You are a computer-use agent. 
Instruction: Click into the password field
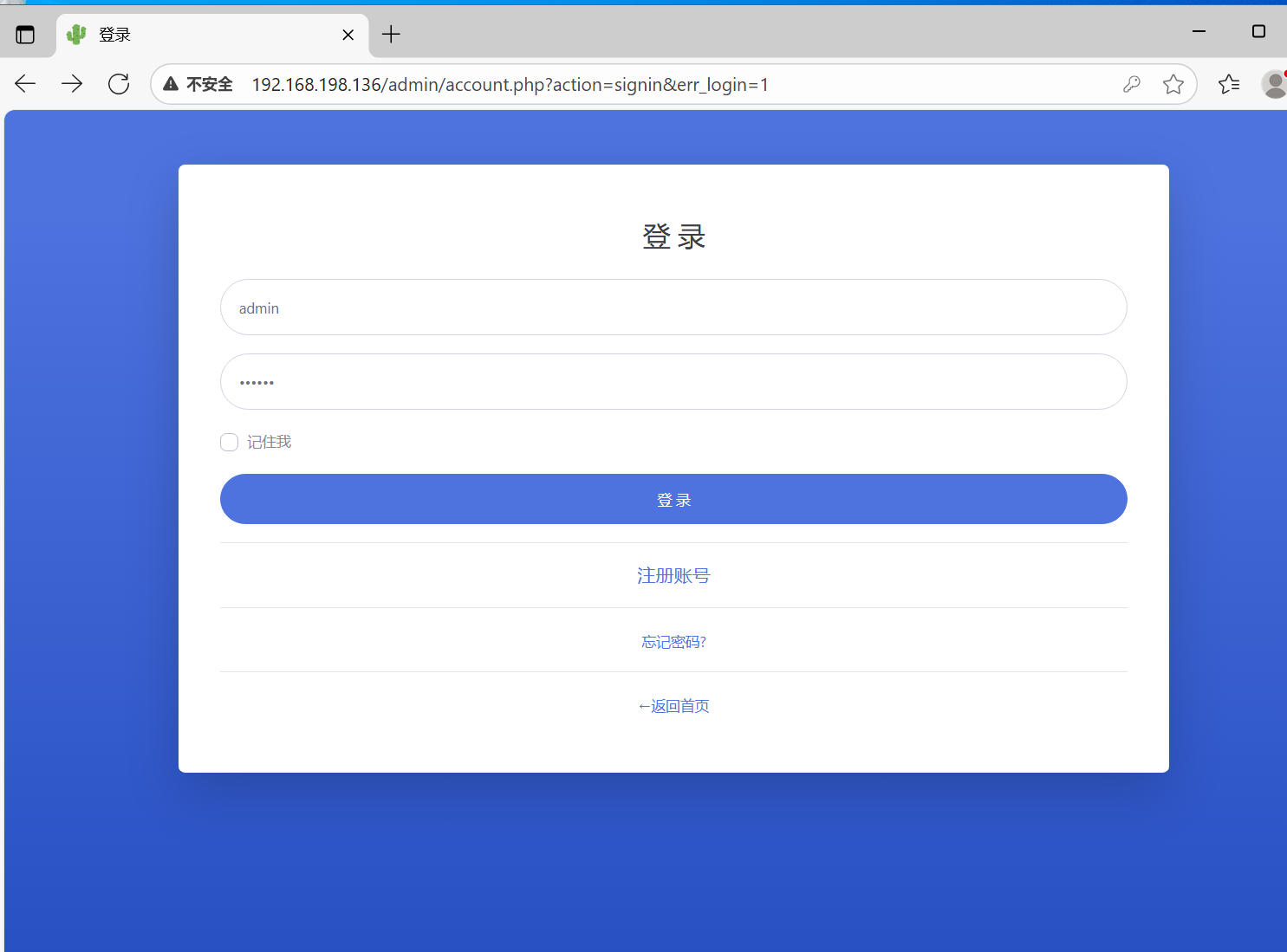pyautogui.click(x=673, y=382)
